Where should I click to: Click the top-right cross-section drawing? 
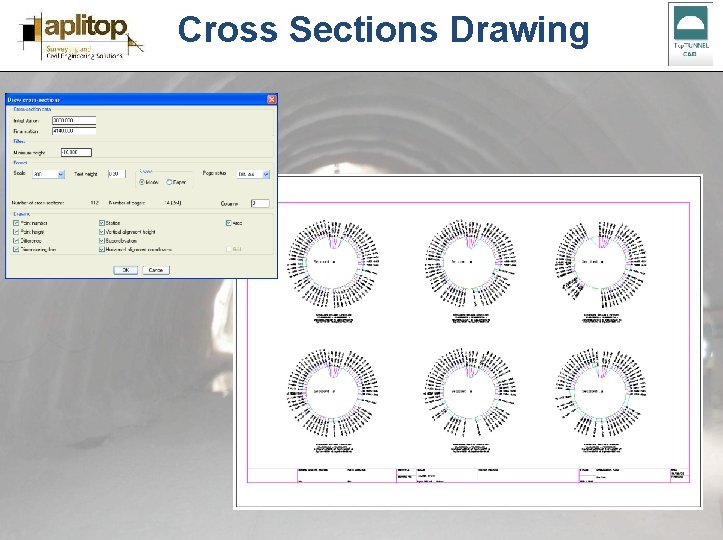coord(601,263)
